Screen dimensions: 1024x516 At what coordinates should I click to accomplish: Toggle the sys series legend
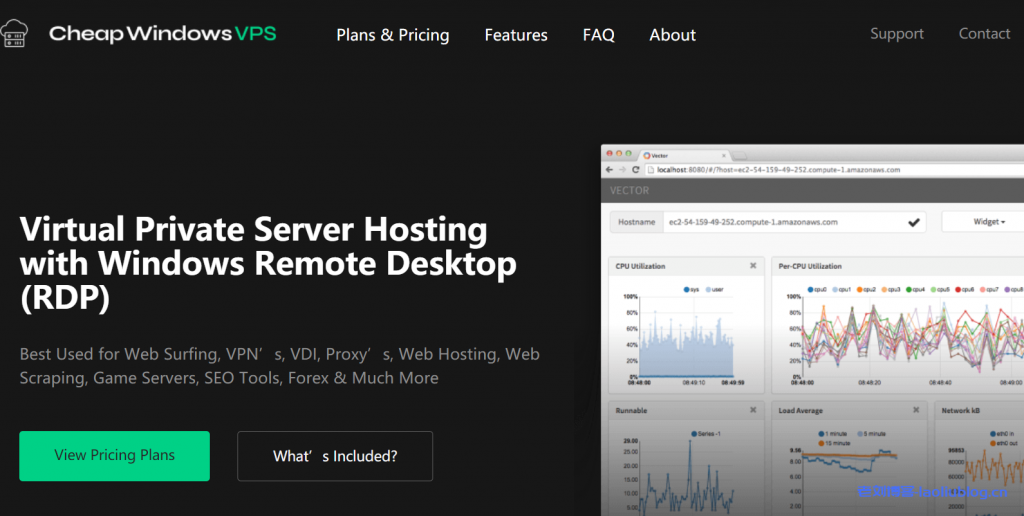[x=688, y=290]
